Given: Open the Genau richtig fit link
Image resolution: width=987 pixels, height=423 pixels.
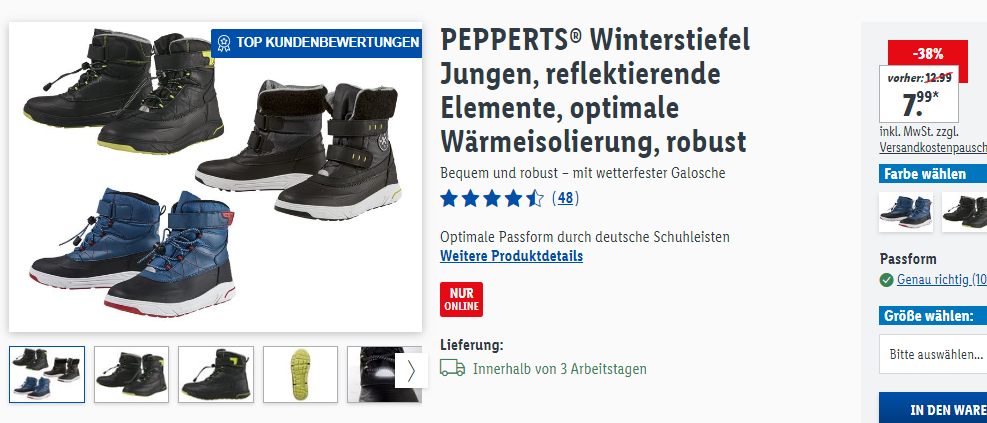Looking at the screenshot, I should coord(942,279).
